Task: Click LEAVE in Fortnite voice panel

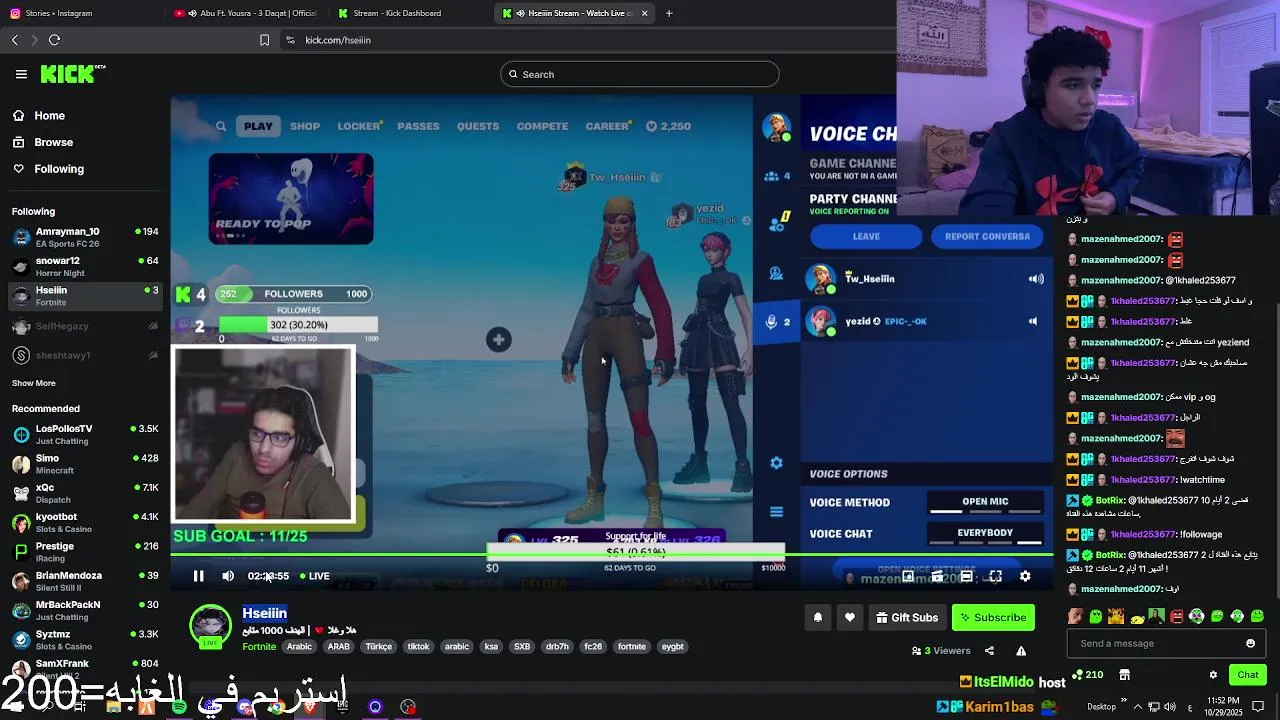Action: coord(866,237)
